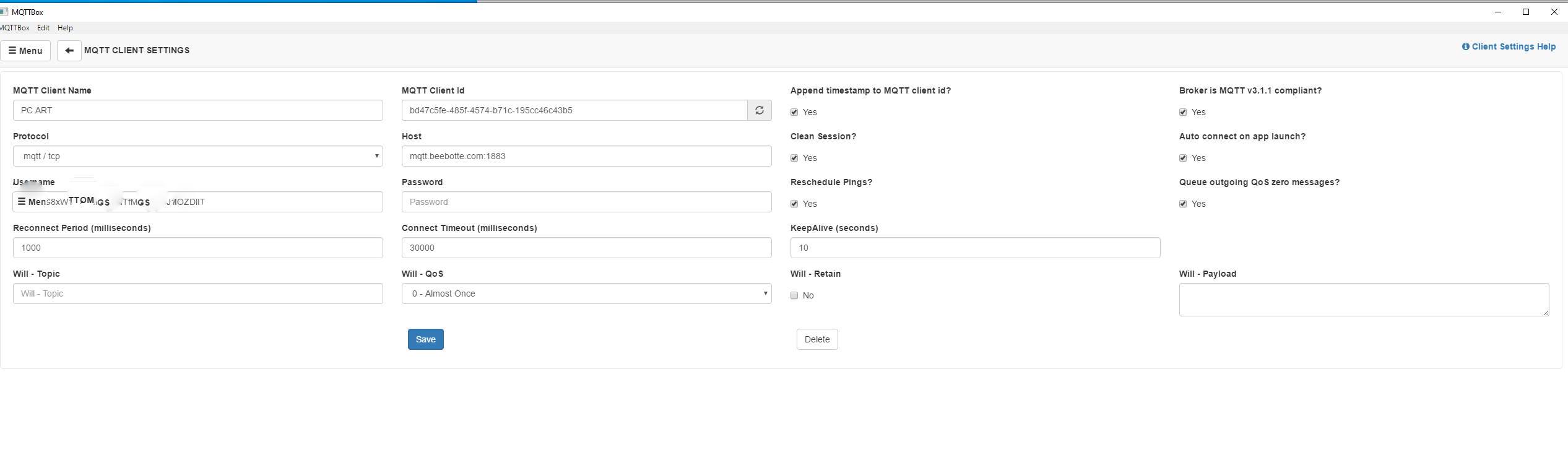Viewport: 1568px width, 452px height.
Task: Focus the Will - Payload text area
Action: click(1364, 300)
